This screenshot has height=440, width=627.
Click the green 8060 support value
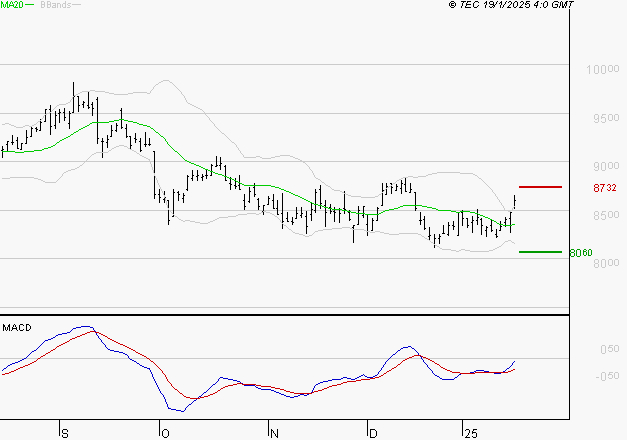581,253
